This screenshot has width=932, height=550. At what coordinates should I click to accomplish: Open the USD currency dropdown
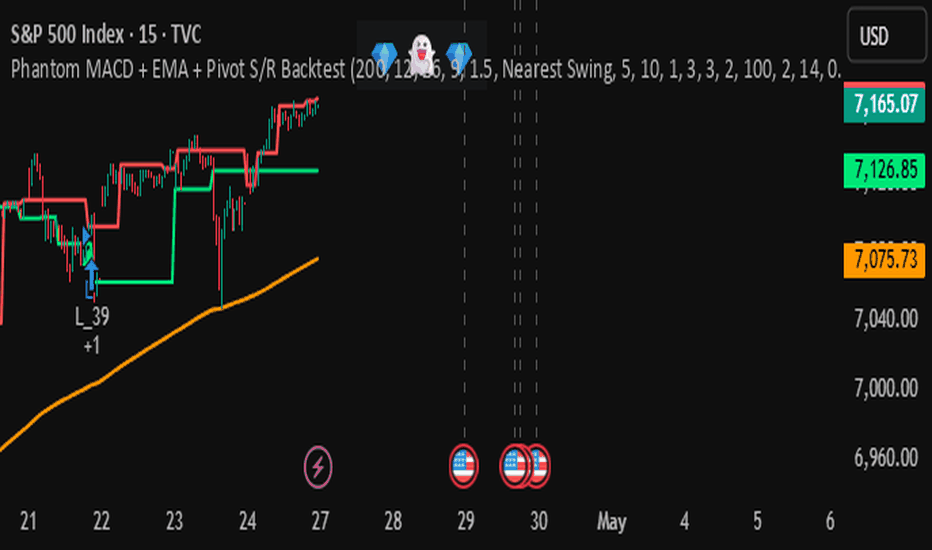click(886, 36)
